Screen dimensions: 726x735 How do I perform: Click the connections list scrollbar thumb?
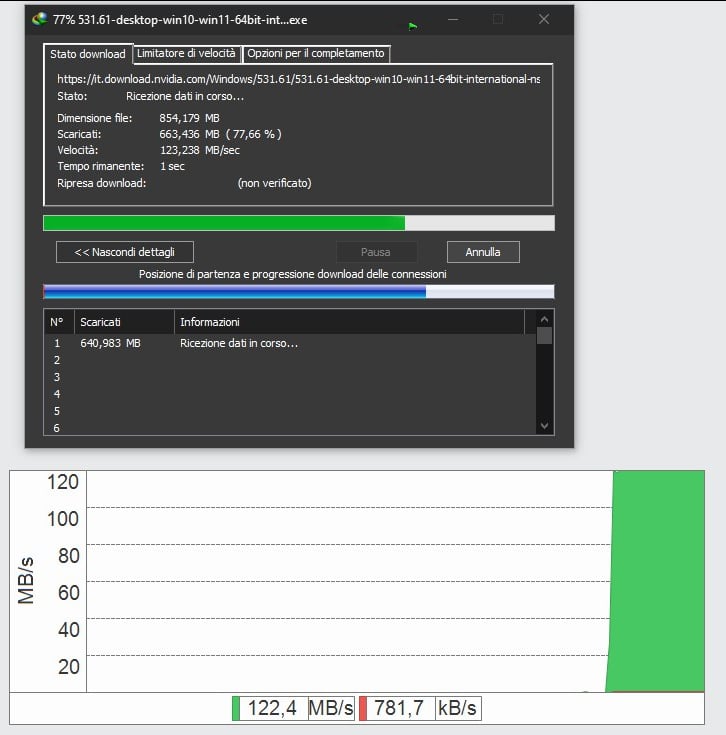[544, 336]
